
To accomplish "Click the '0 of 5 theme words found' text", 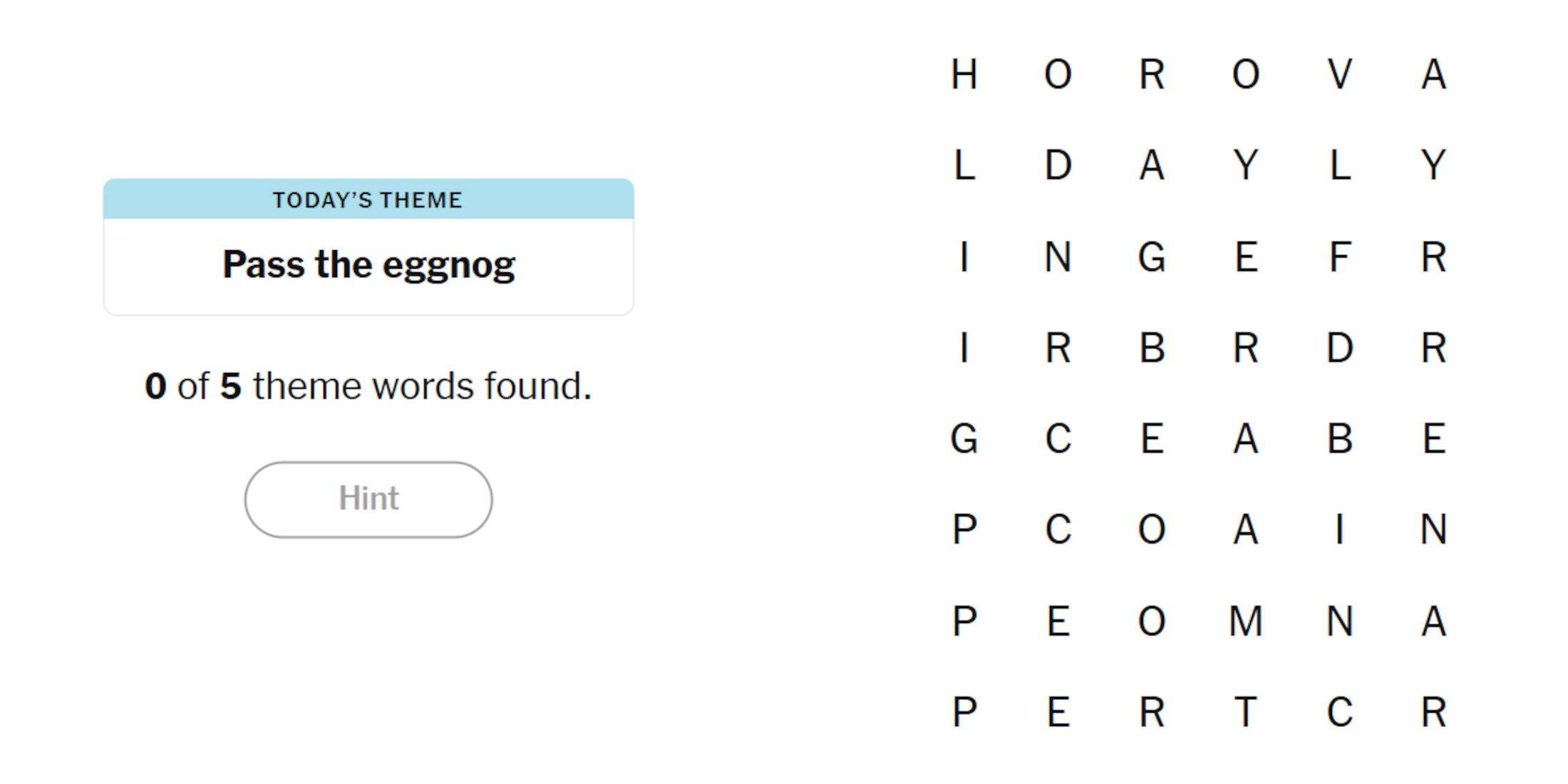I will [x=368, y=386].
